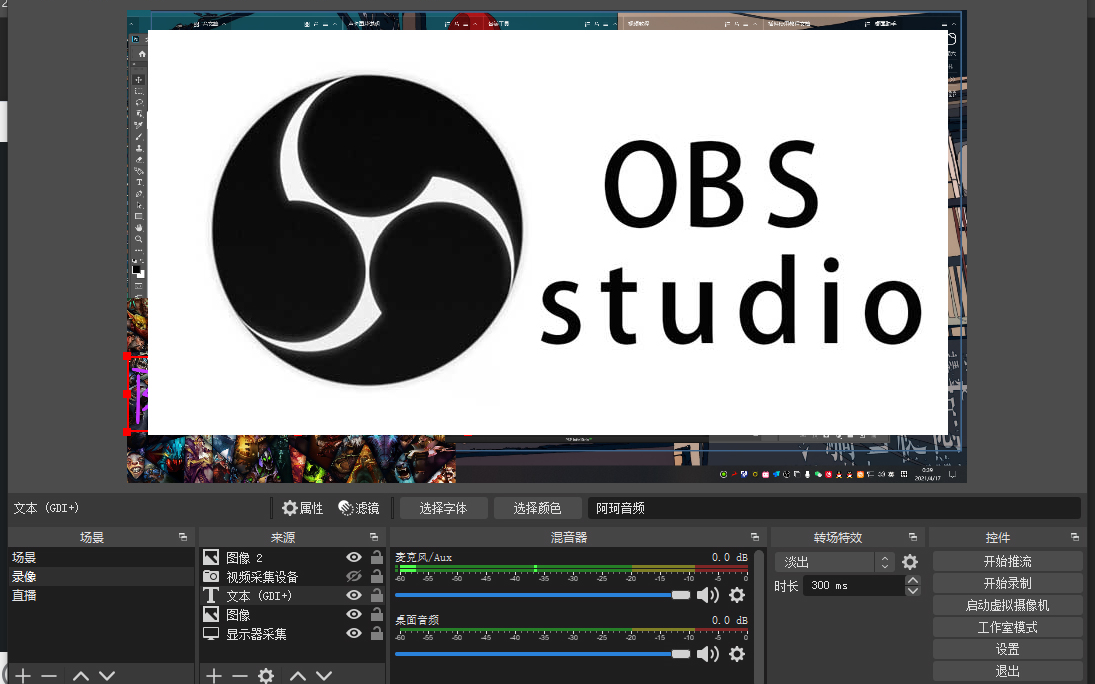Open 桌面音频 audio settings gear
The width and height of the screenshot is (1095, 684).
(737, 654)
